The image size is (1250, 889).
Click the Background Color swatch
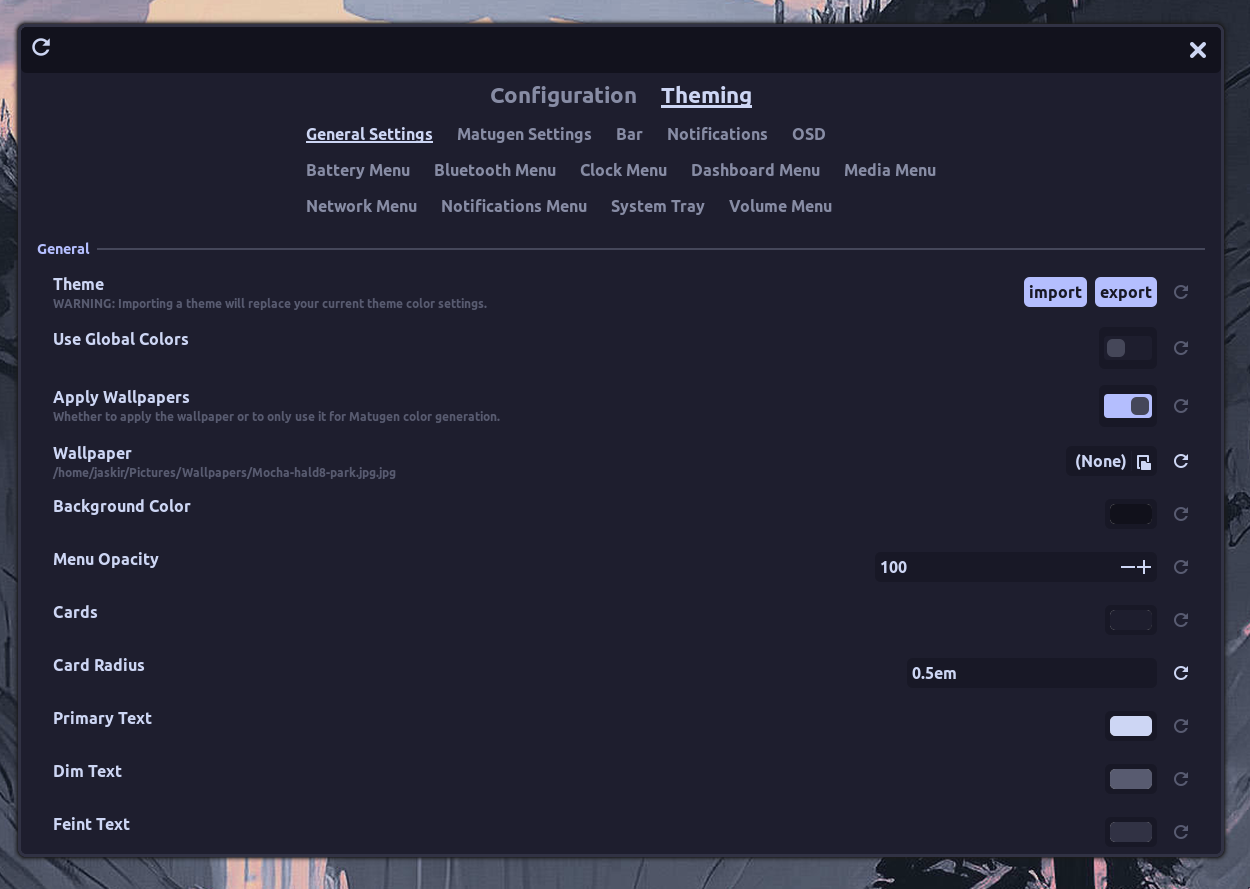point(1130,513)
